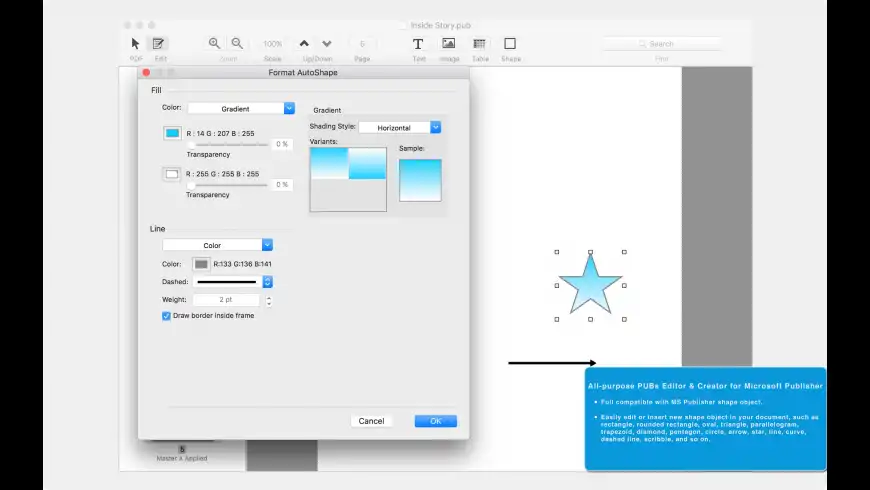Open the Shape tool
The width and height of the screenshot is (870, 490).
pos(510,43)
